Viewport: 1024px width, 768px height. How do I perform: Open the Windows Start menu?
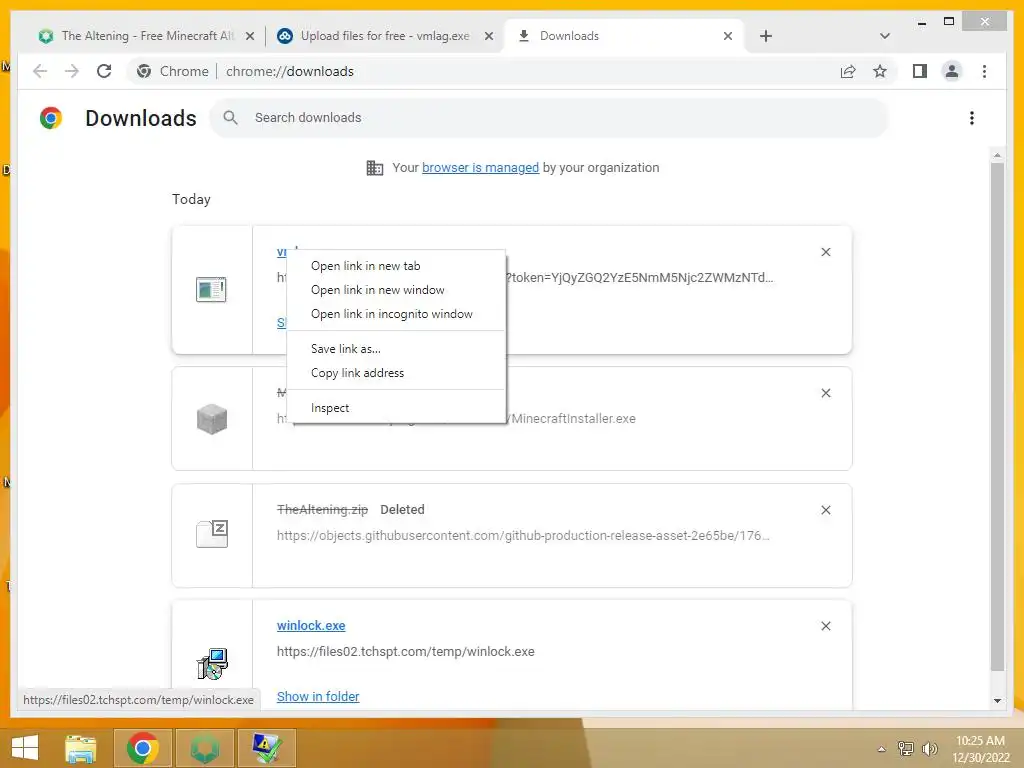pyautogui.click(x=25, y=748)
